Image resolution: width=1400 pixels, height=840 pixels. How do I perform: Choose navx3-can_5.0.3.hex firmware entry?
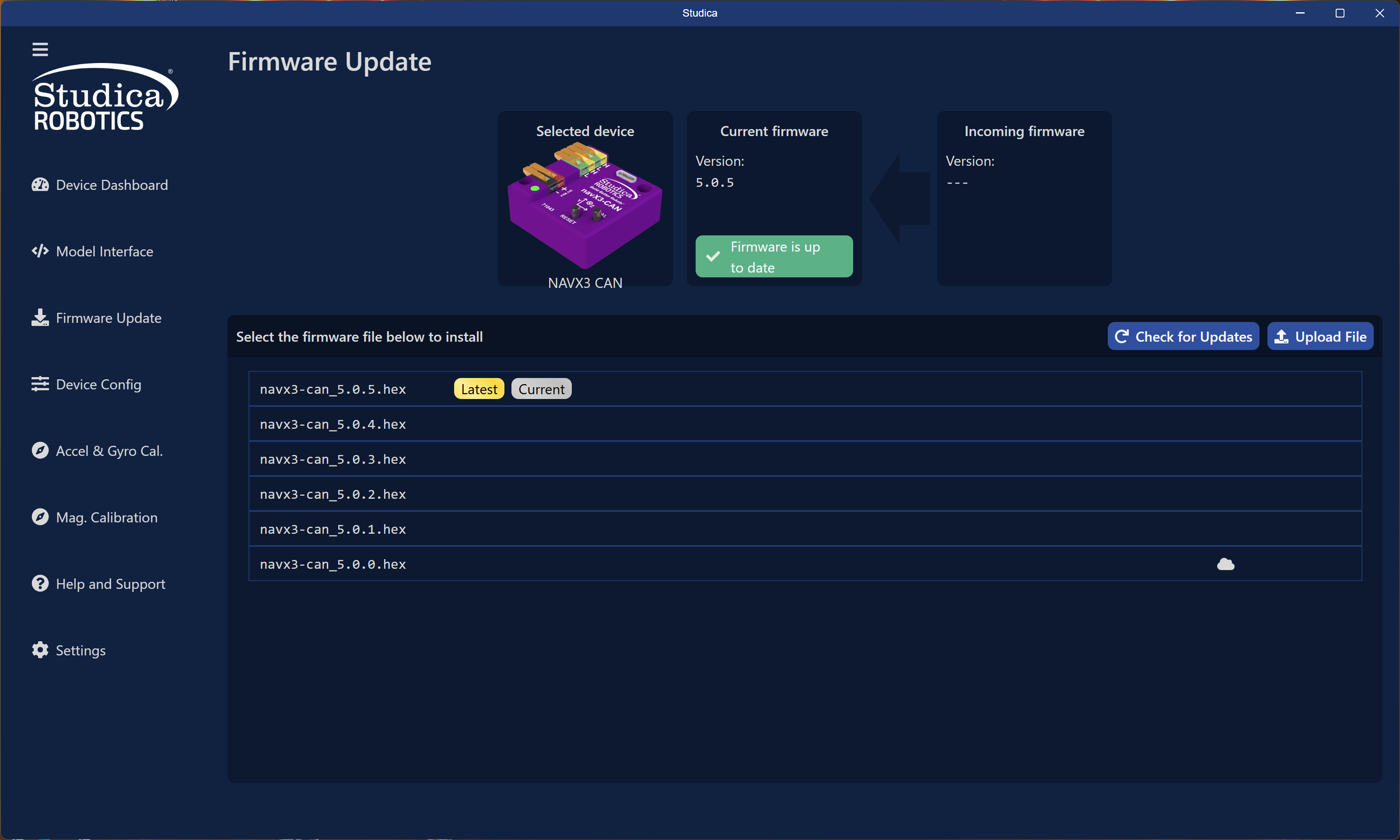333,460
